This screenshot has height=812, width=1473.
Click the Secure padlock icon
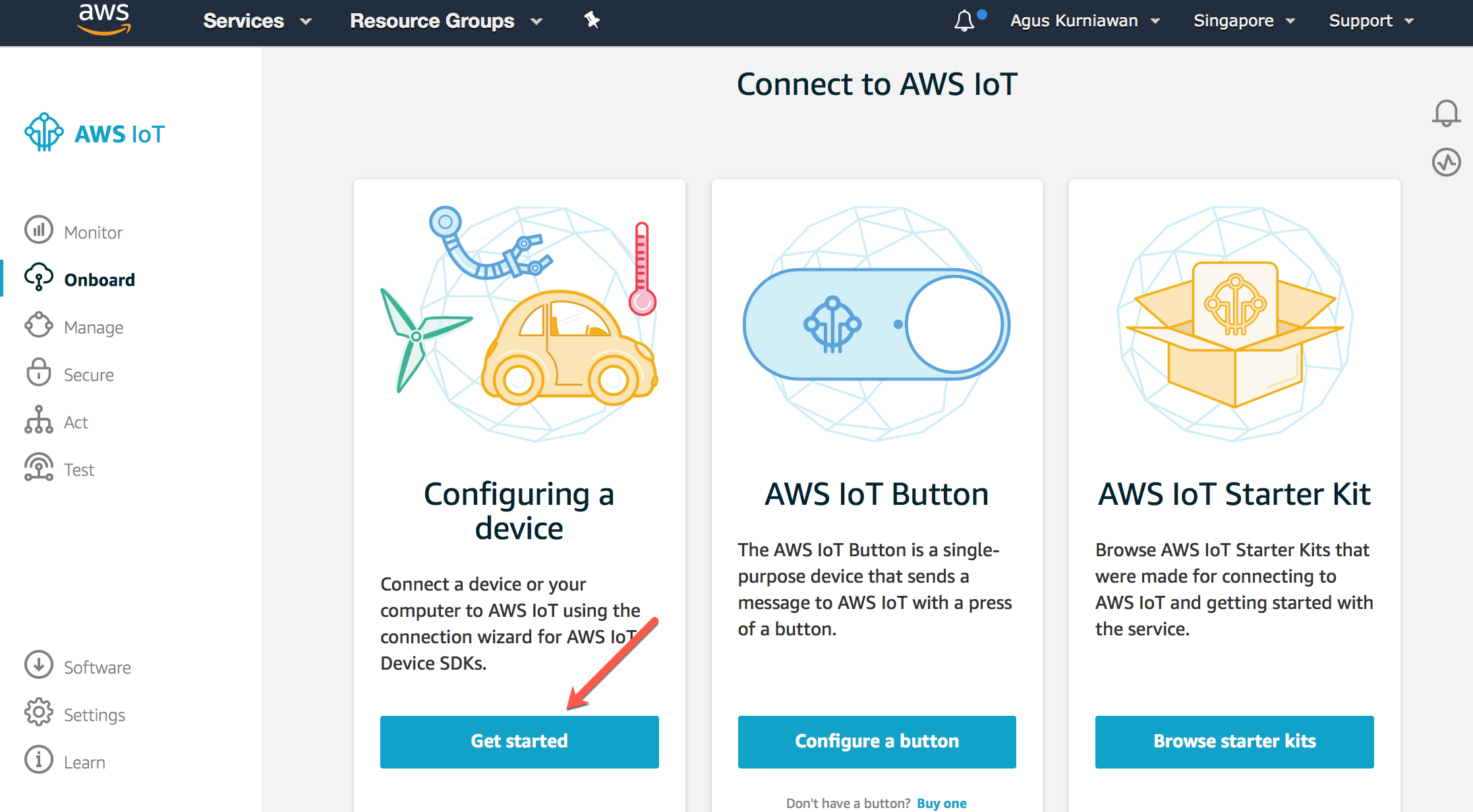(x=39, y=372)
